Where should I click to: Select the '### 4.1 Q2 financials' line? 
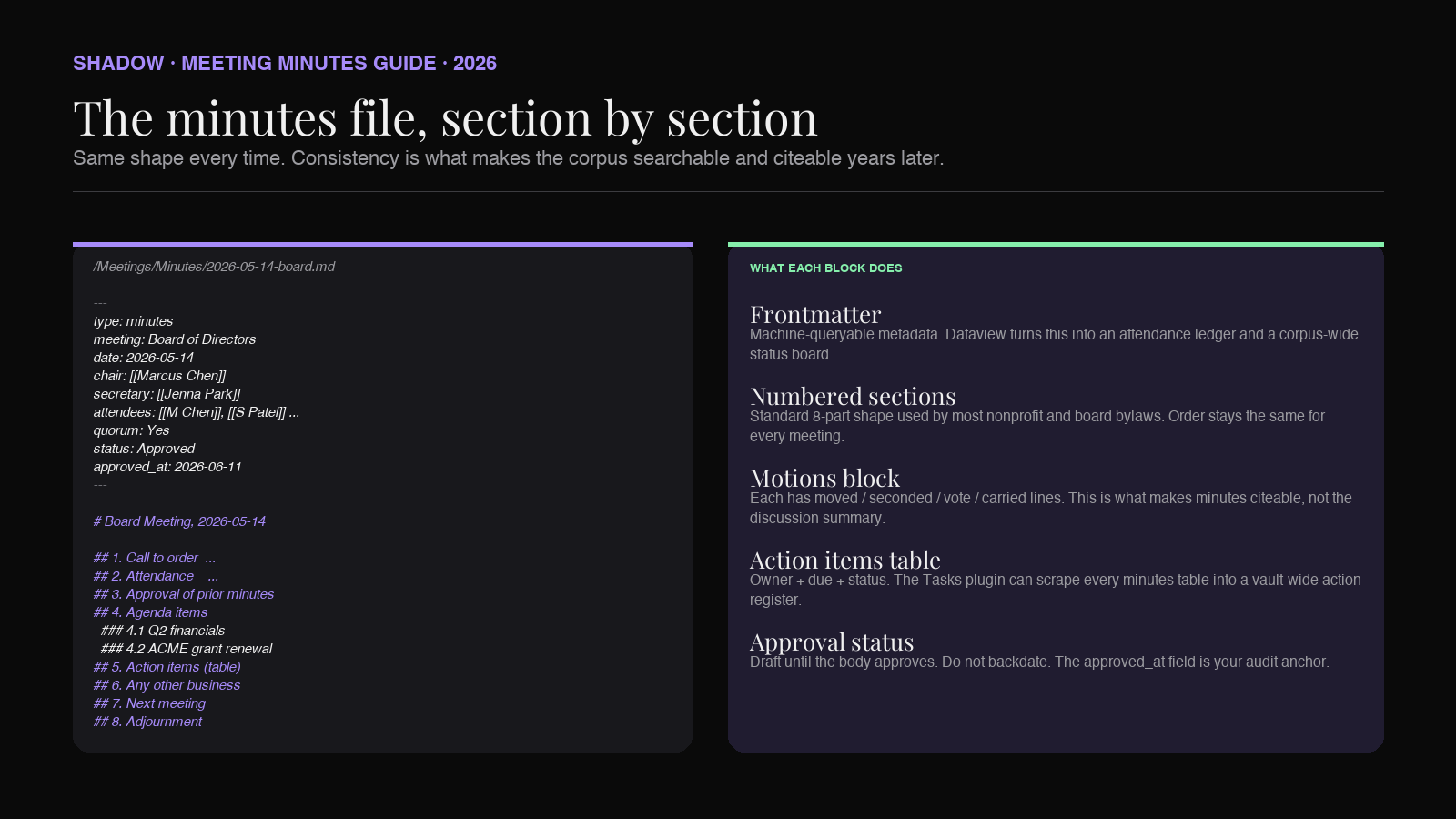163,631
